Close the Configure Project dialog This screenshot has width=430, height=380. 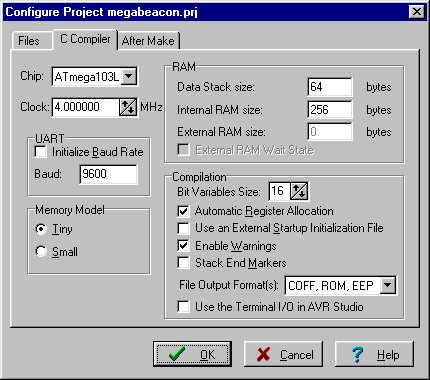(416, 12)
